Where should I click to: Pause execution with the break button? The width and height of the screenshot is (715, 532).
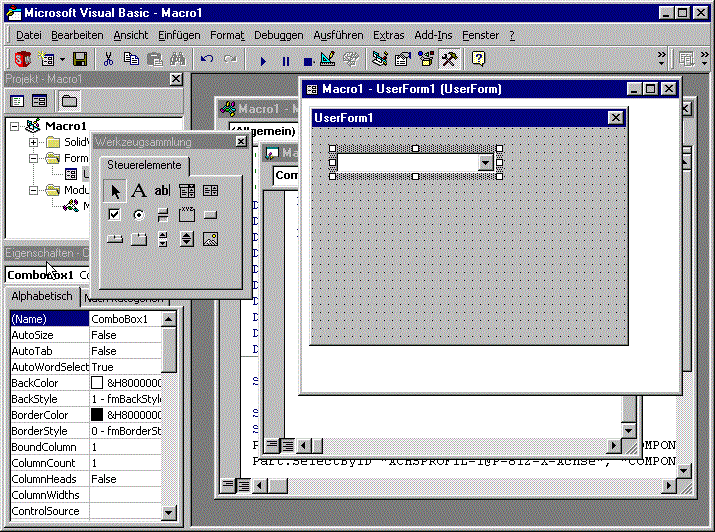click(x=286, y=61)
